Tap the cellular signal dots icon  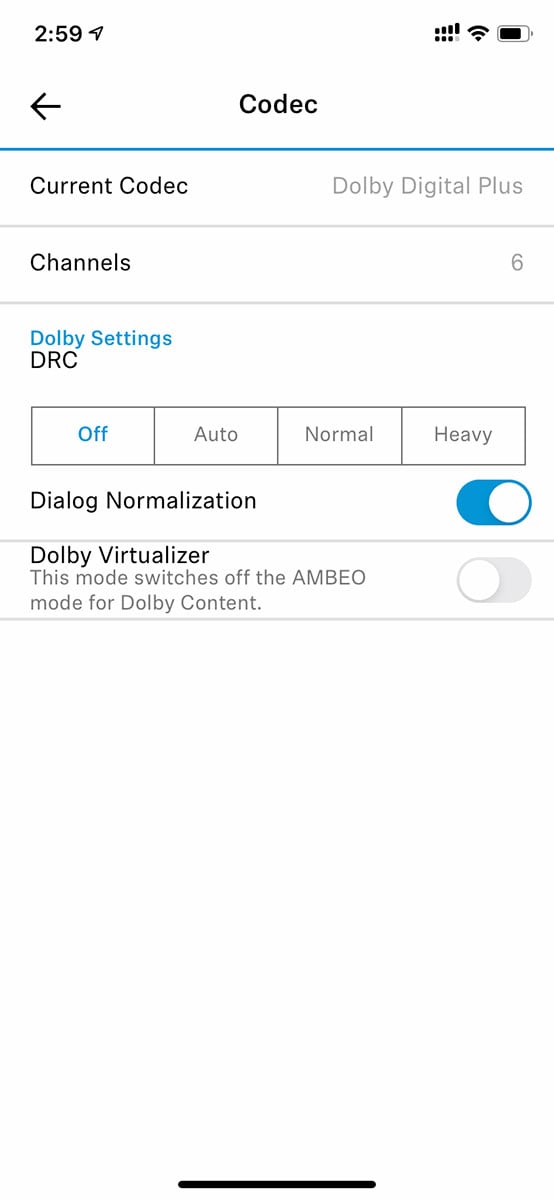(446, 33)
